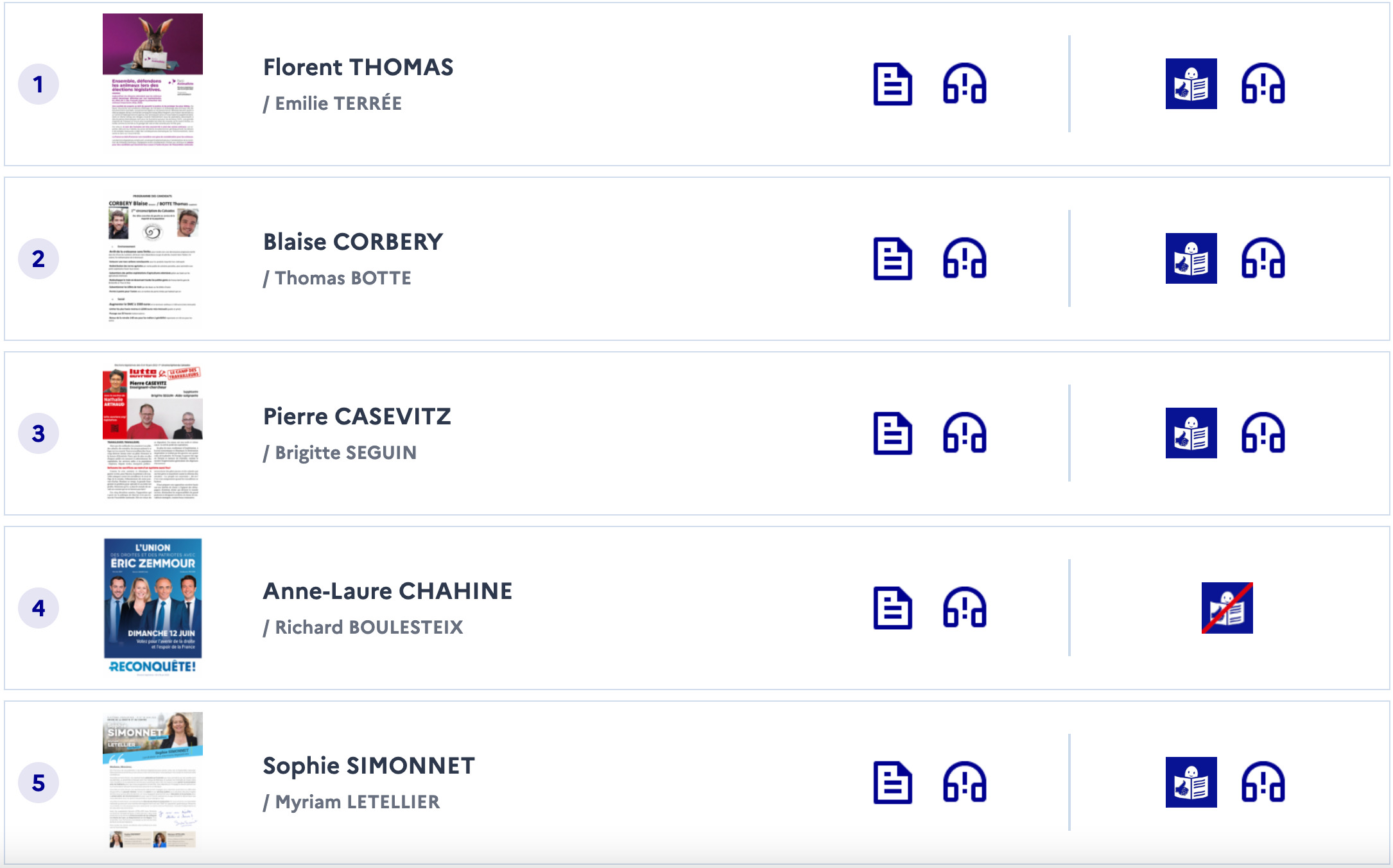The image size is (1393, 868).
Task: Play easy-read audio for Florent THOMAS
Action: [x=1263, y=84]
